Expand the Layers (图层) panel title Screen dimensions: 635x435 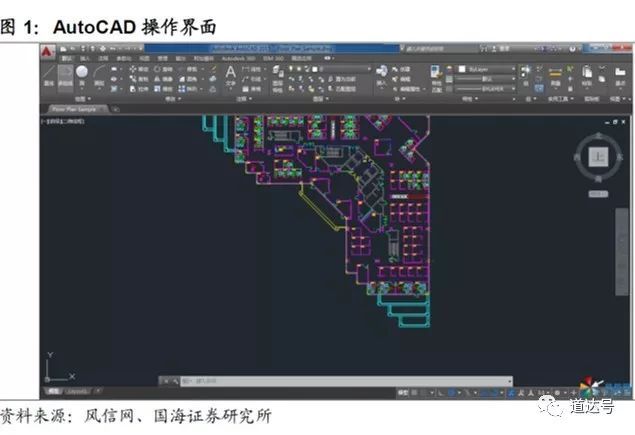click(320, 99)
